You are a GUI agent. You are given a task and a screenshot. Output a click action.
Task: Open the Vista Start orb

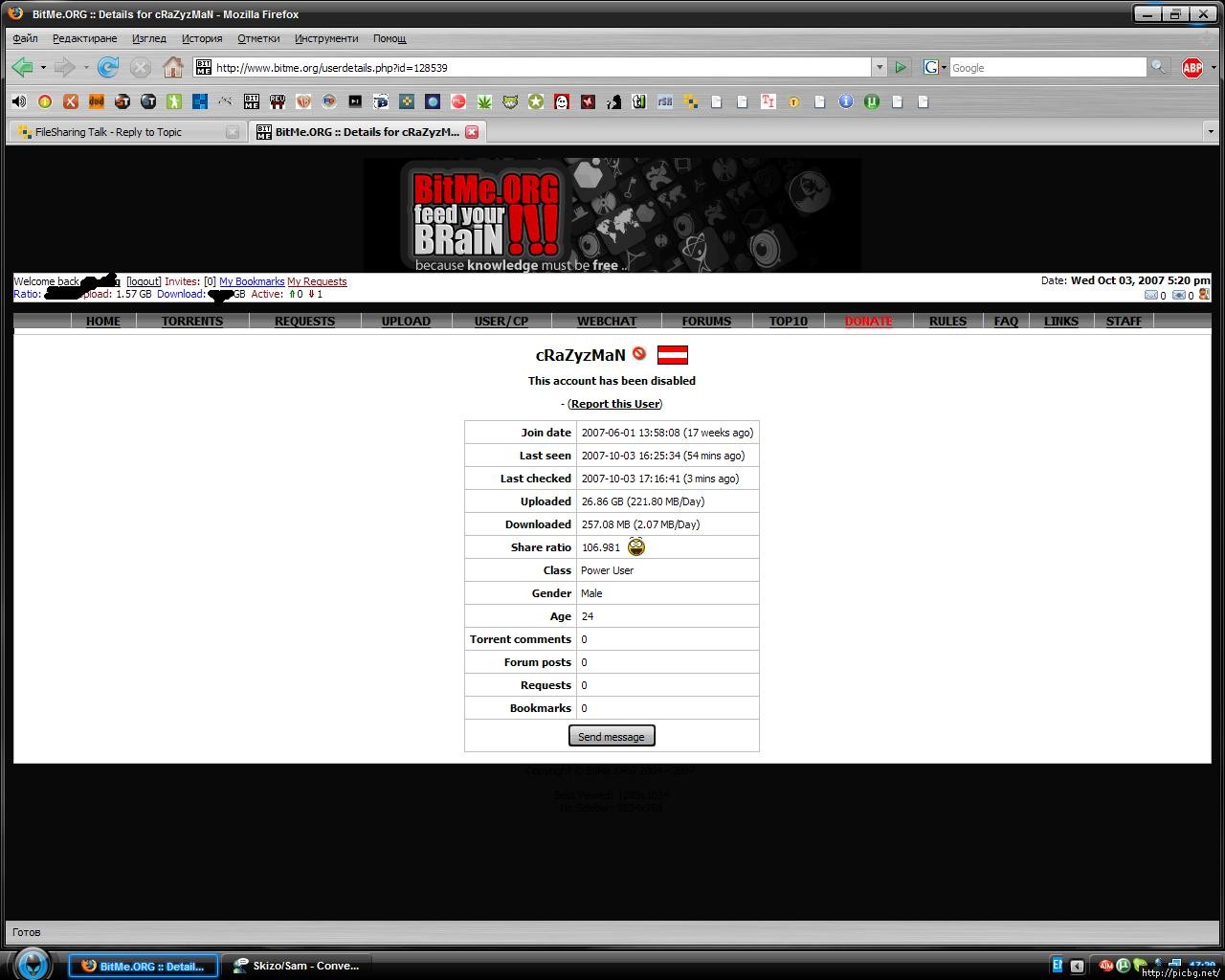point(32,964)
